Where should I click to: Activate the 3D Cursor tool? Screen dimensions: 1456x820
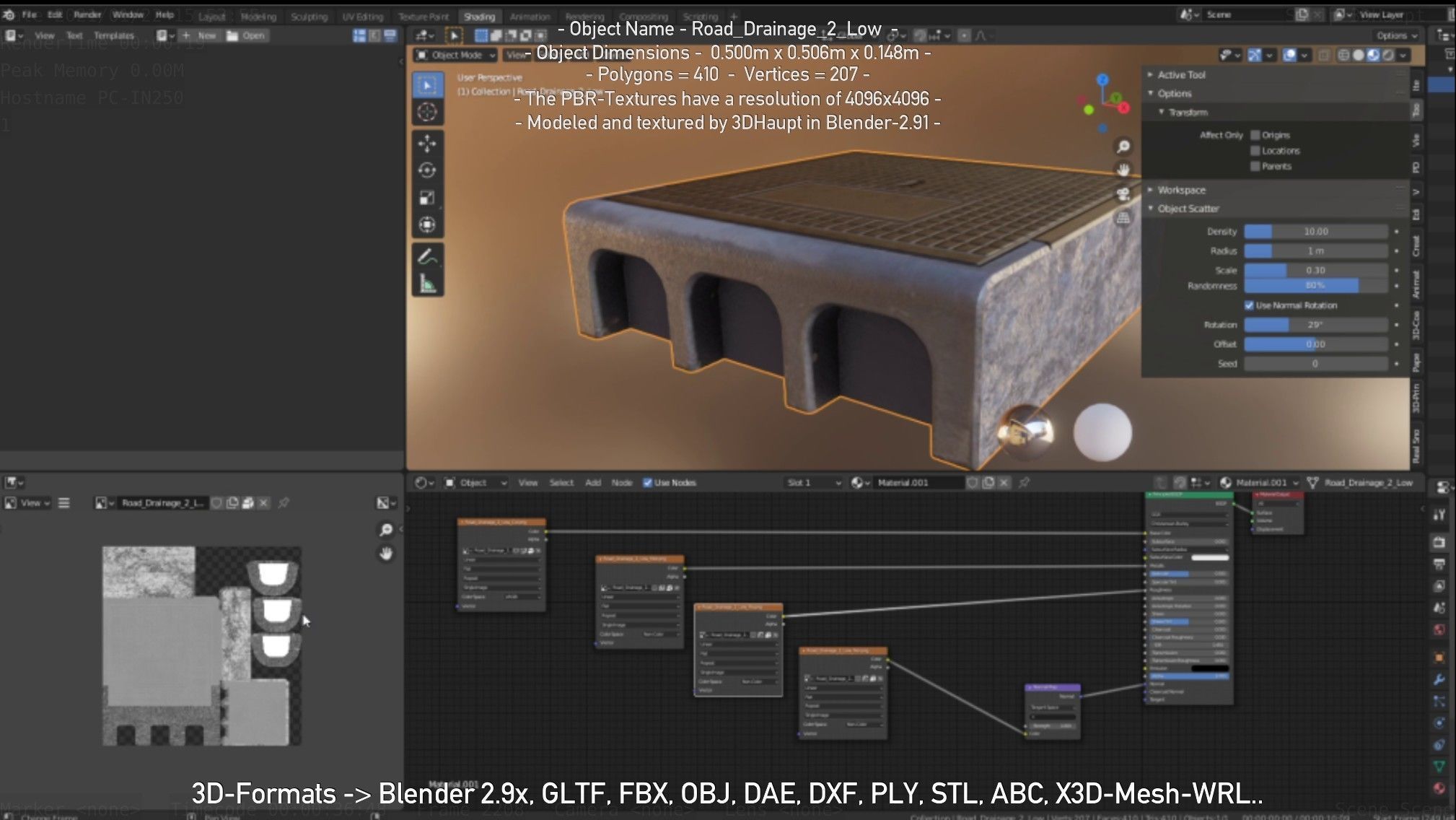tap(428, 112)
